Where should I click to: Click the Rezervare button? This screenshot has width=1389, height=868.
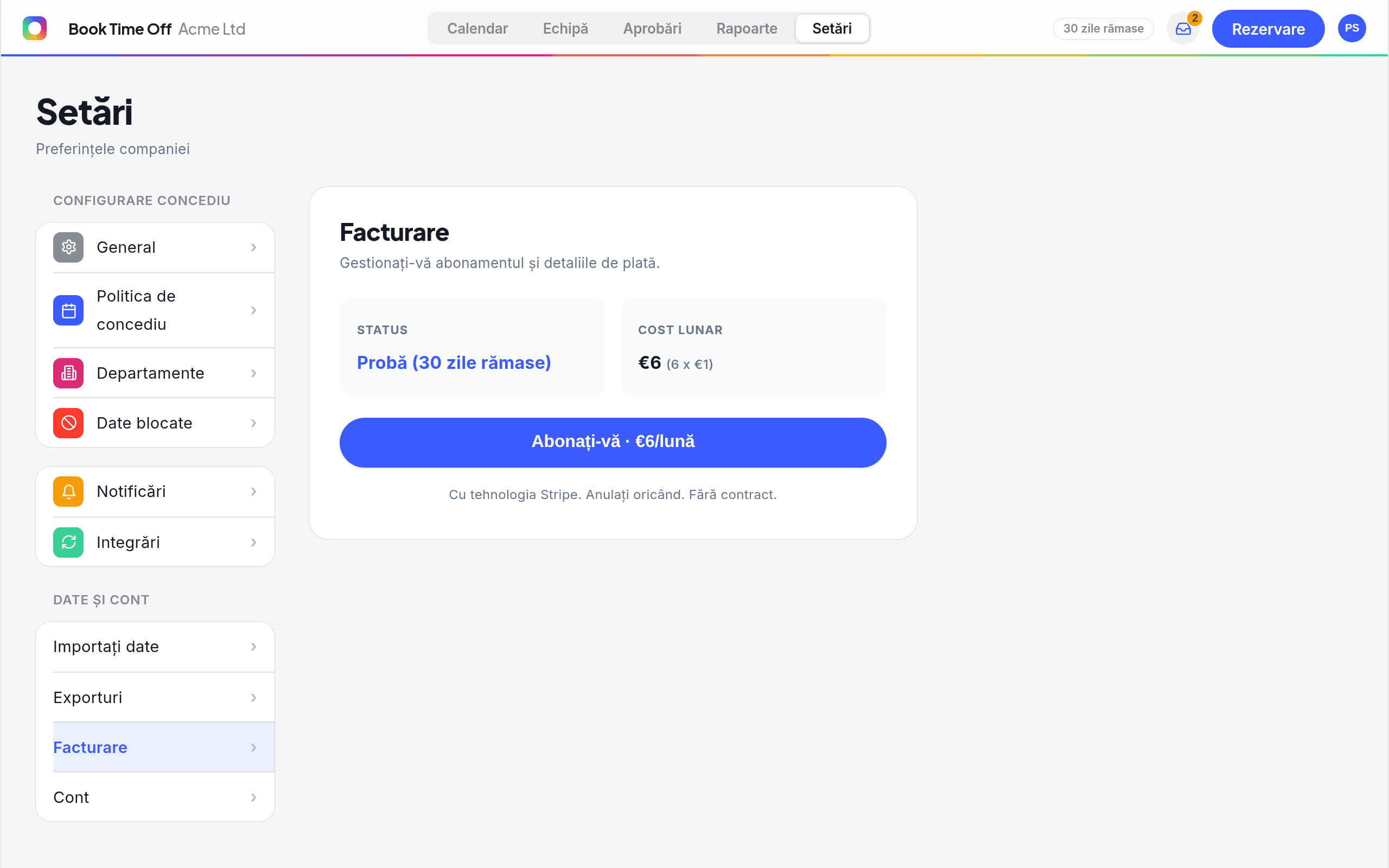coord(1268,29)
